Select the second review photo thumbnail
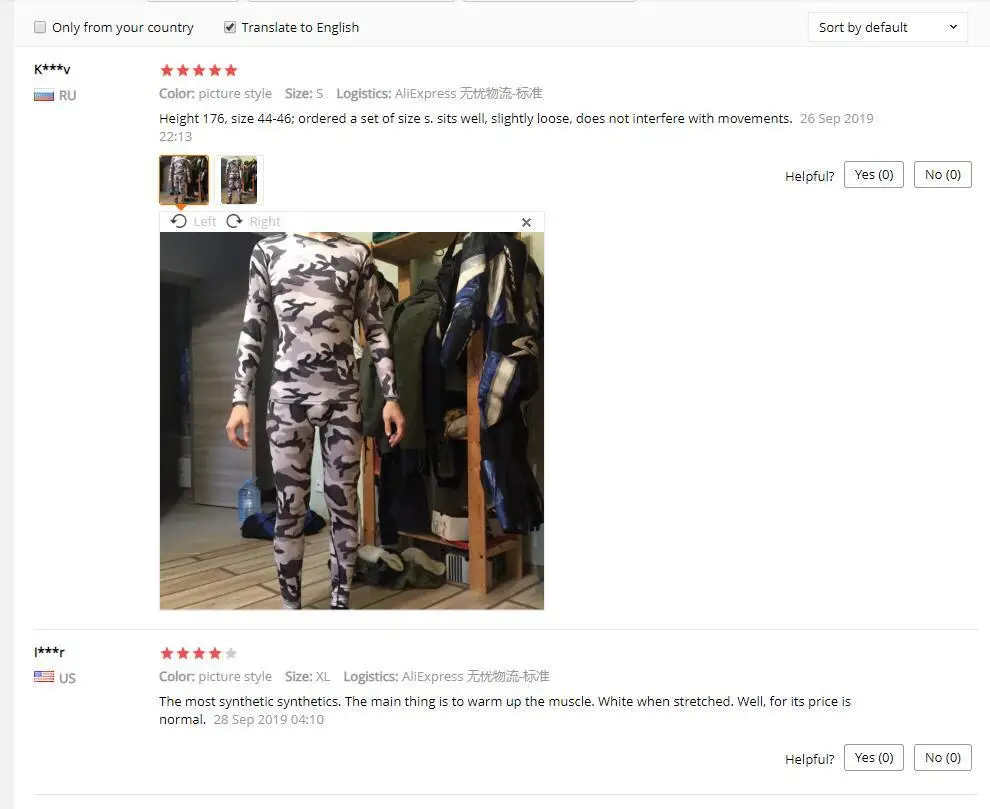The height and width of the screenshot is (809, 990). 239,180
